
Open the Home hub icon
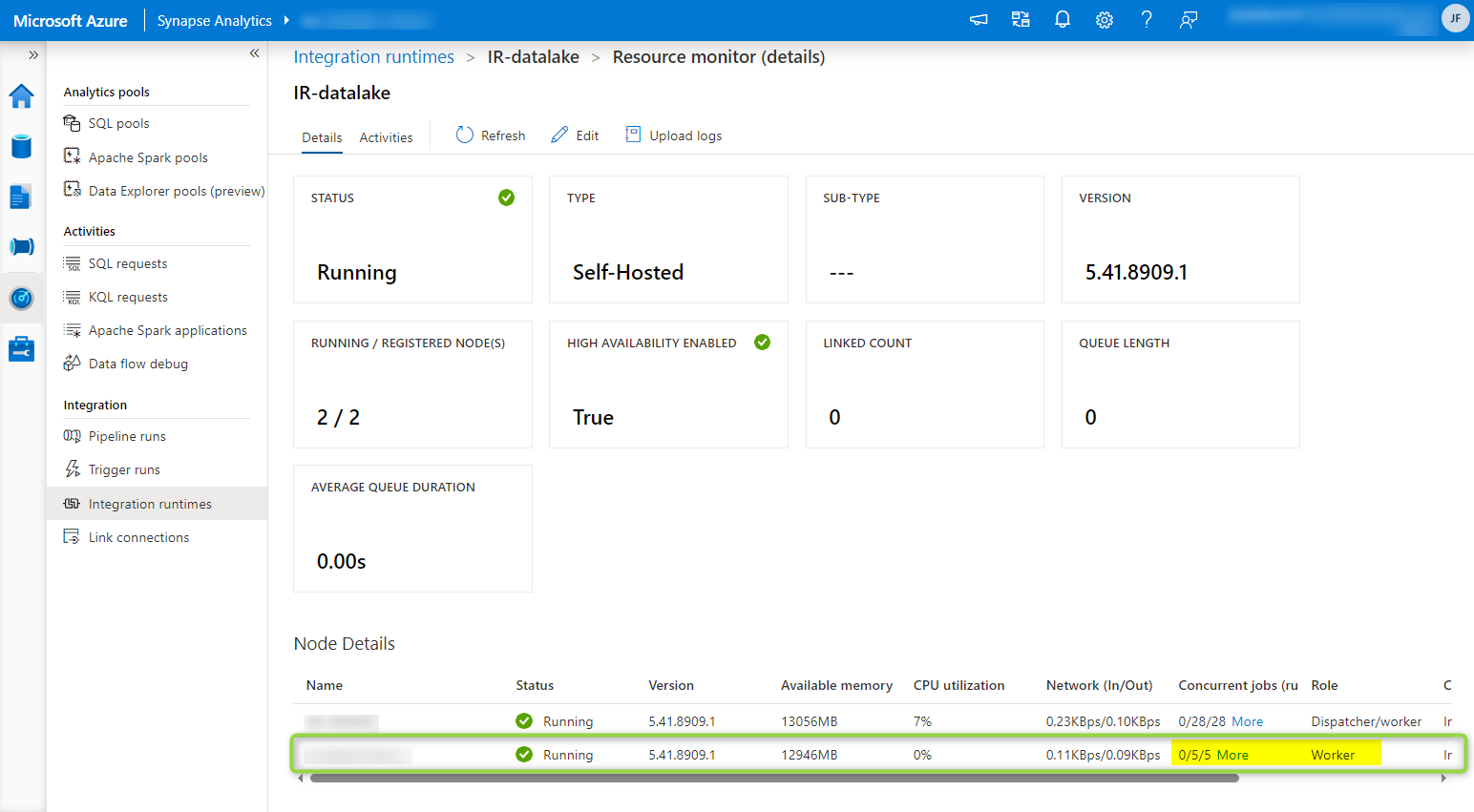(21, 96)
